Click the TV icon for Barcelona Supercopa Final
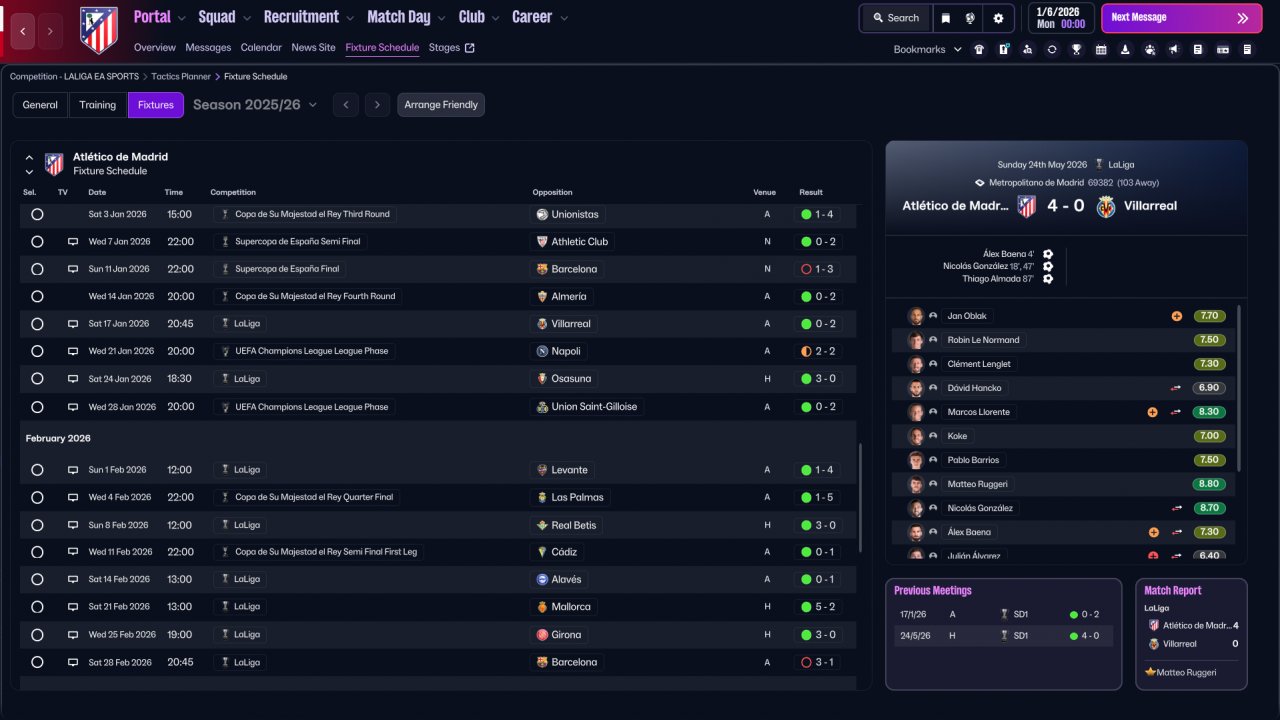The image size is (1280, 720). coord(72,269)
